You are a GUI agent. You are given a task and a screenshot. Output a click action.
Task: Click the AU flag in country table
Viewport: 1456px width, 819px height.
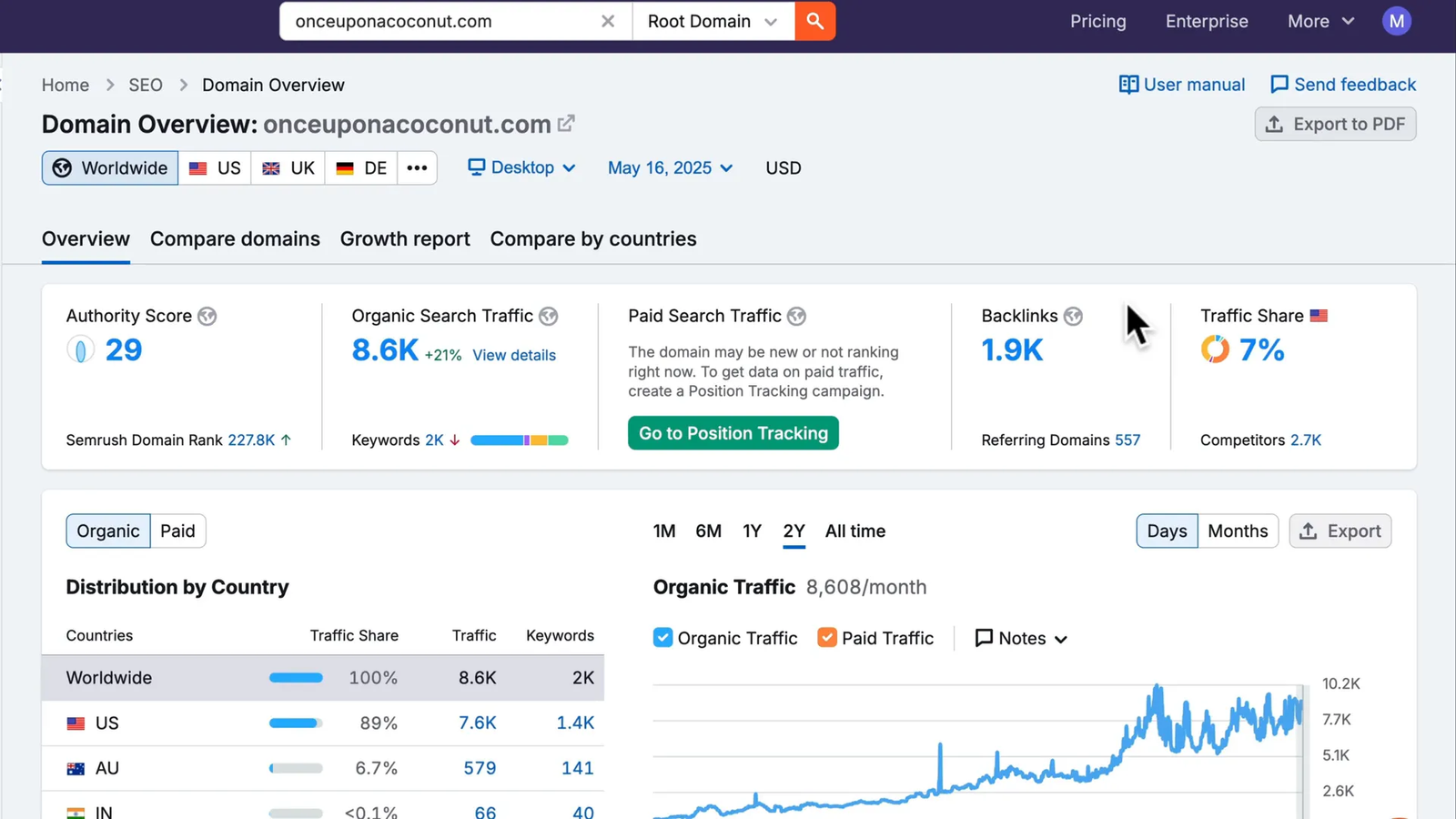coord(76,769)
